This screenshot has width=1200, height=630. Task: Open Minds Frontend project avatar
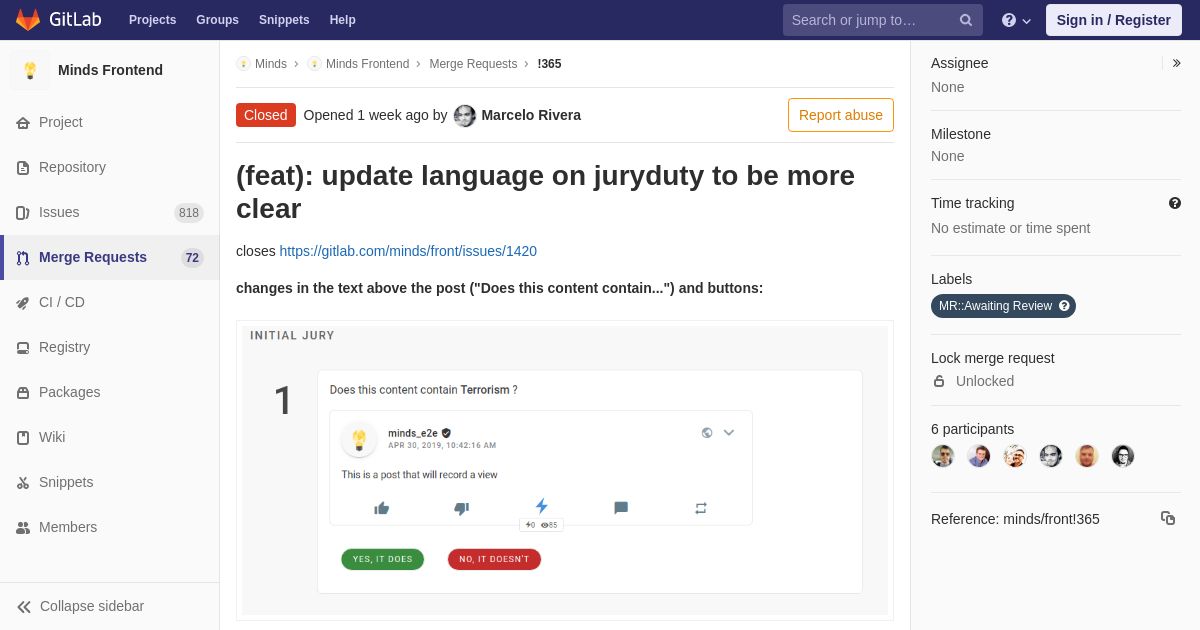[x=30, y=70]
